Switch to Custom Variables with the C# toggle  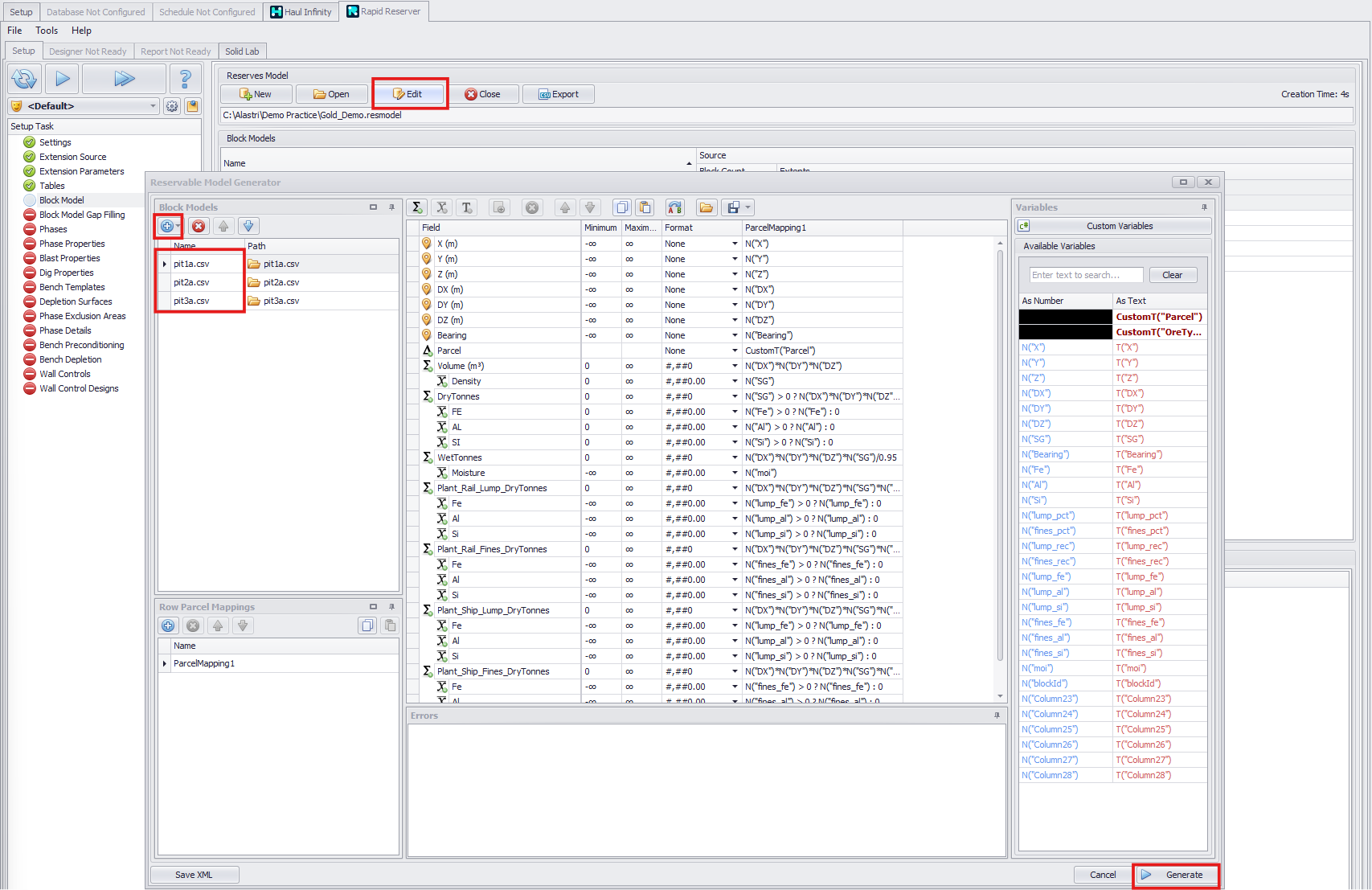(x=1023, y=226)
